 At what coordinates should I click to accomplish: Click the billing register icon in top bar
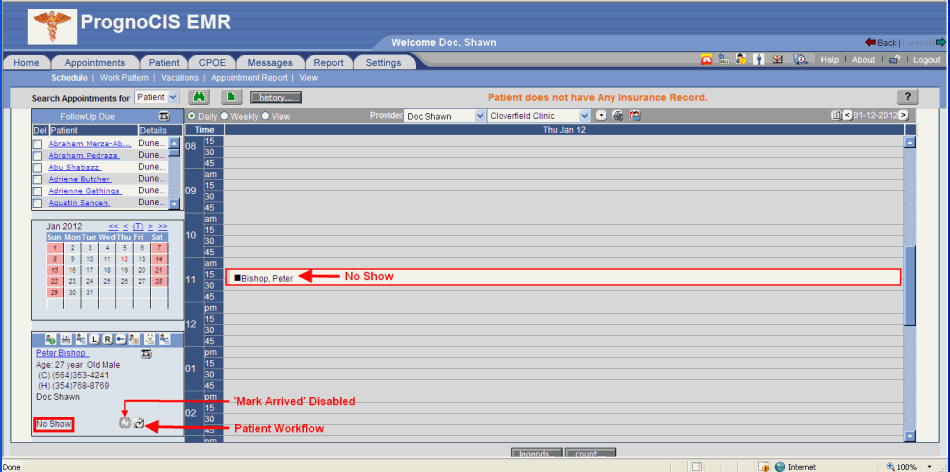(723, 59)
